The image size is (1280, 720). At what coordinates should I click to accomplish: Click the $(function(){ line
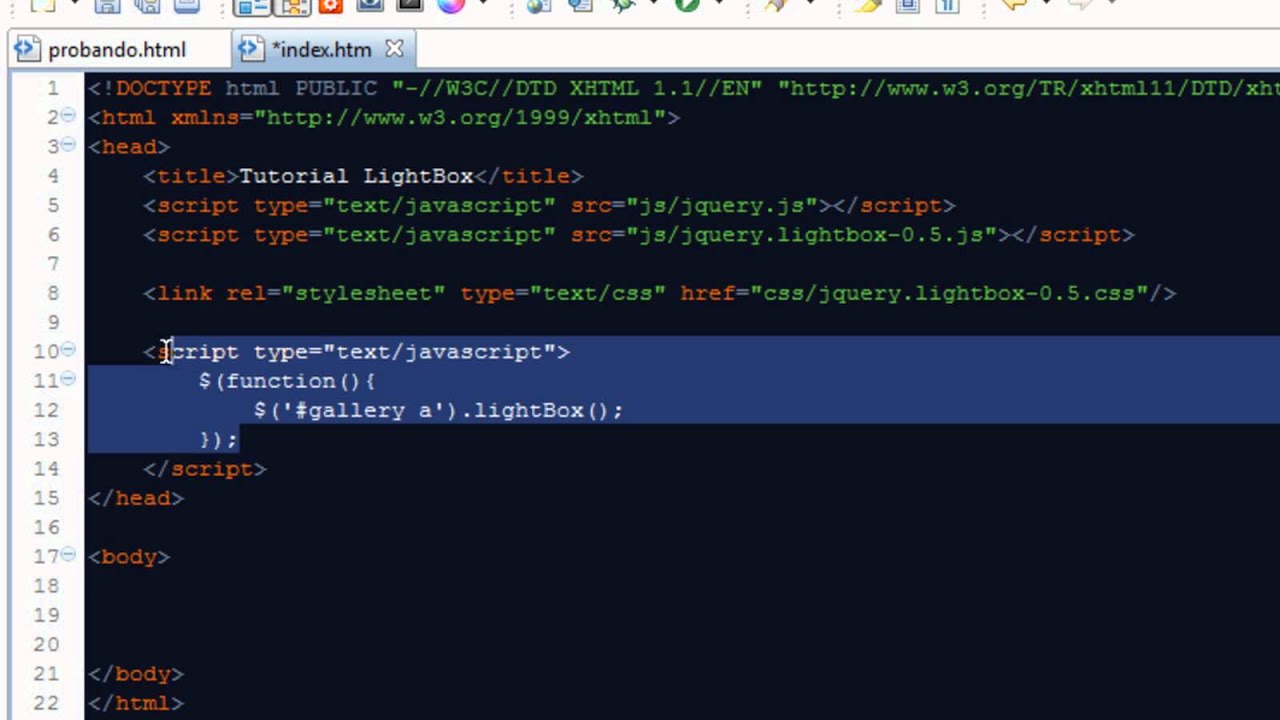click(287, 381)
